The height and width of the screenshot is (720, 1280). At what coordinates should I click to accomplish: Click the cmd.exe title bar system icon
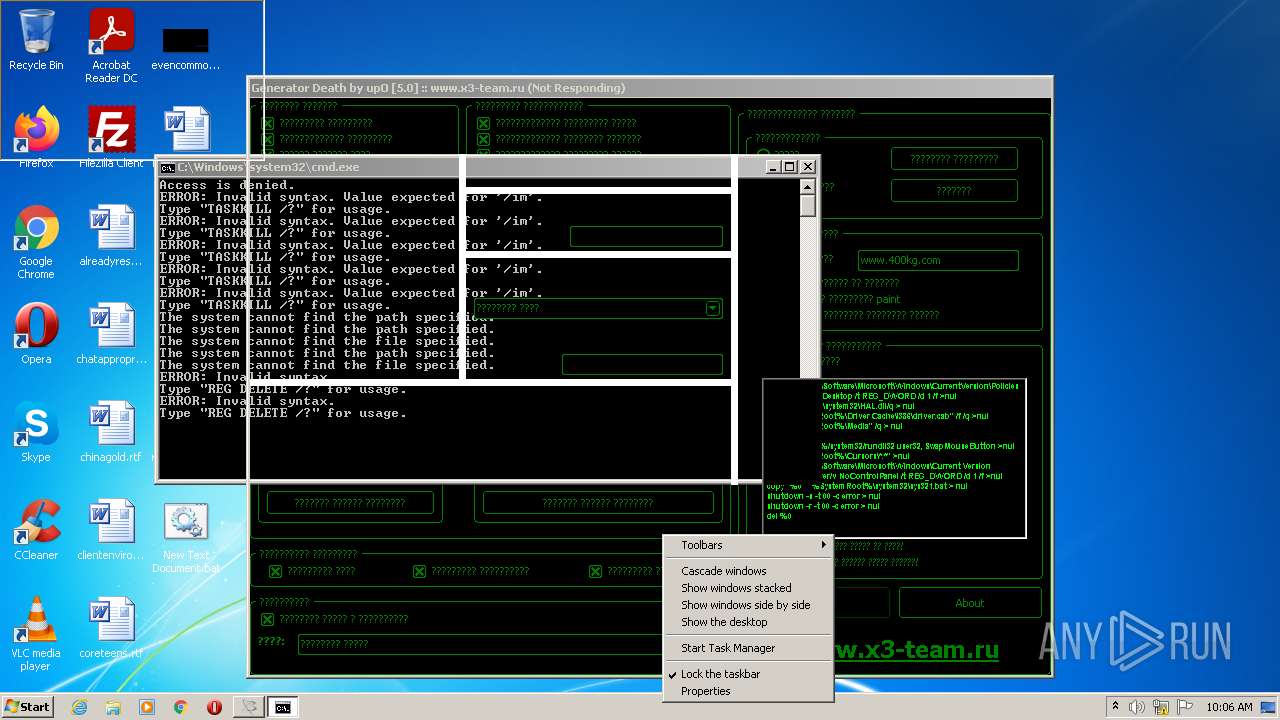click(168, 167)
